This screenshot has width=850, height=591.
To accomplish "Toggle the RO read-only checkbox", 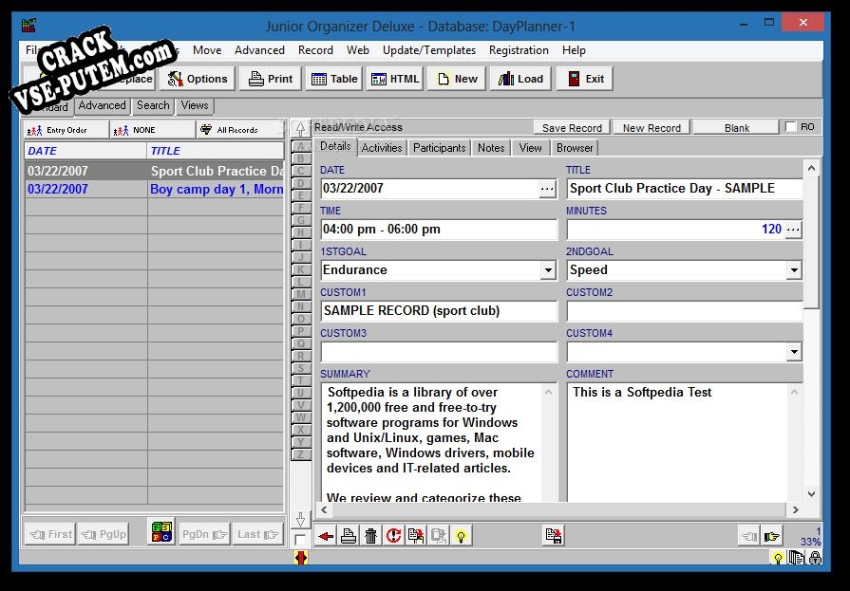I will (792, 127).
